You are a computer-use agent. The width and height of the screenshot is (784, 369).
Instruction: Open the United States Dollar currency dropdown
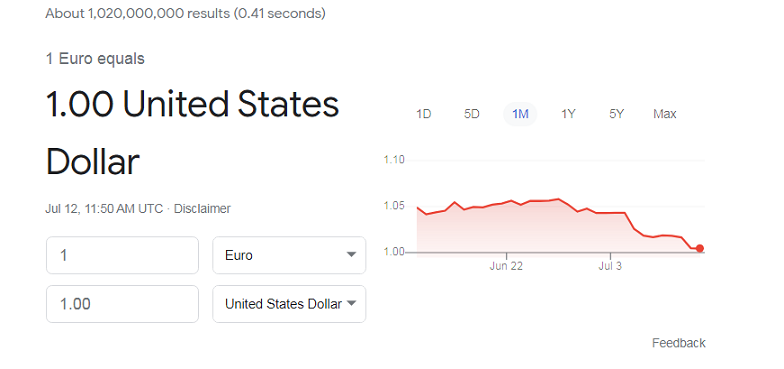(289, 304)
